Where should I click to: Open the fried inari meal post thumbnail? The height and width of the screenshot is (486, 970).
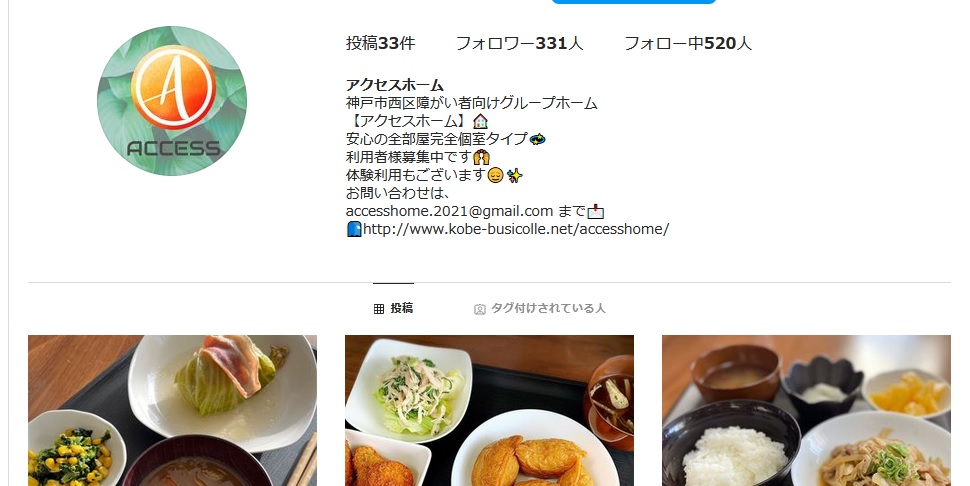coord(489,411)
